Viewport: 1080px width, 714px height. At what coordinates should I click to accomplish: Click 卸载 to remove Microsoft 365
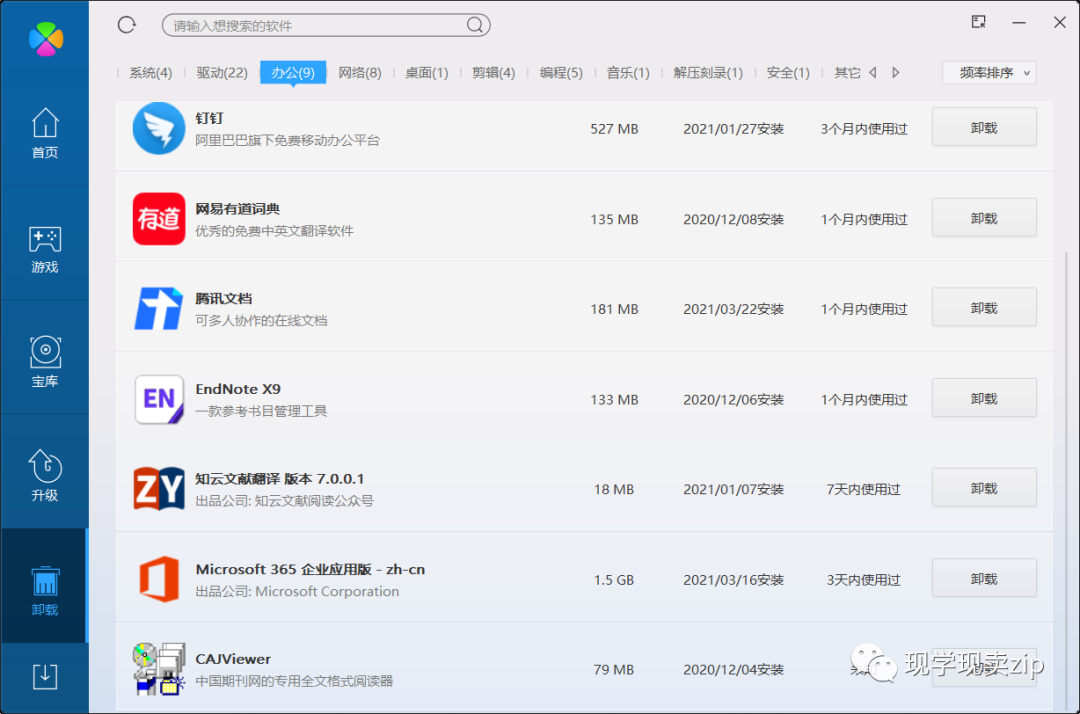[x=983, y=578]
